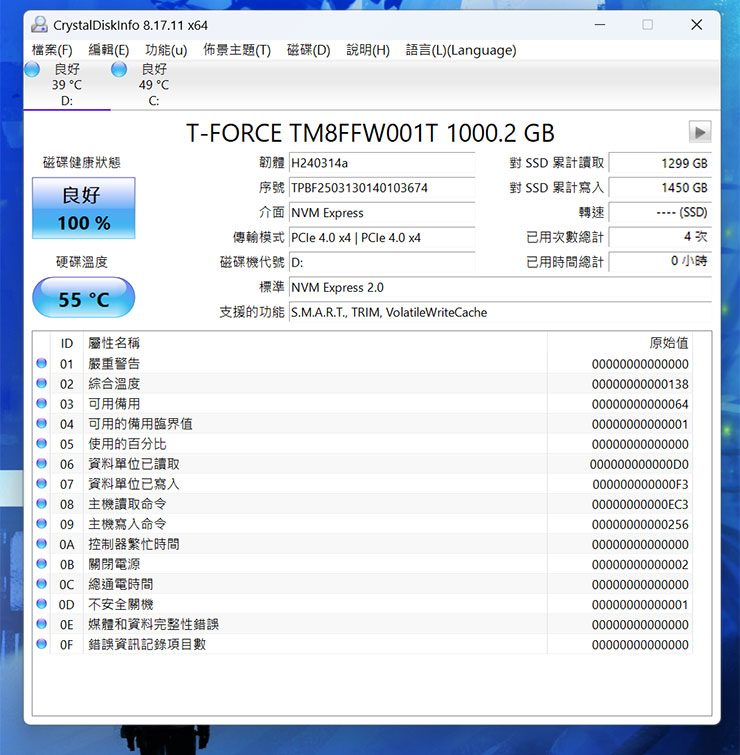
Task: Click the blue status orb for drive C:
Action: (119, 69)
